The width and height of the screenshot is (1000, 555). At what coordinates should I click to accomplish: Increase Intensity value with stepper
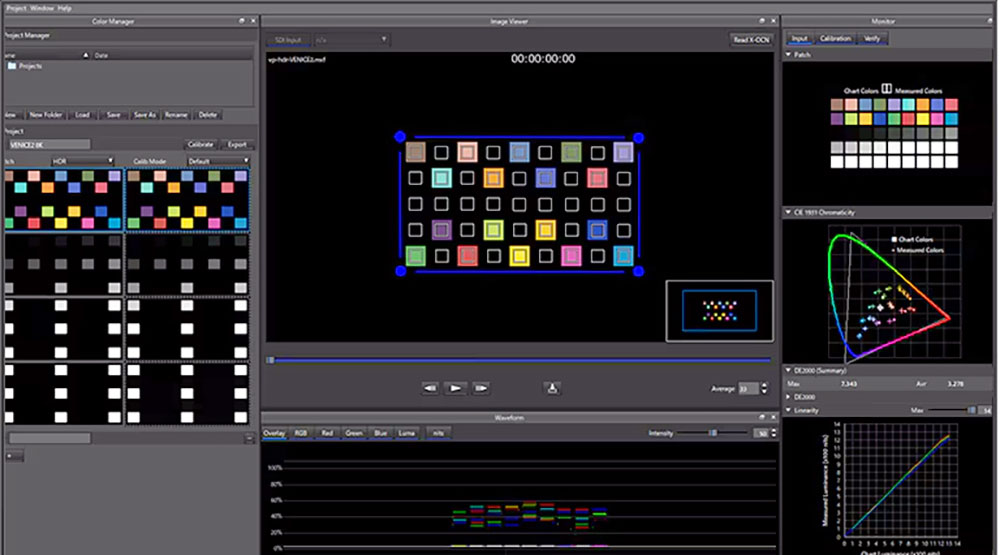[774, 431]
